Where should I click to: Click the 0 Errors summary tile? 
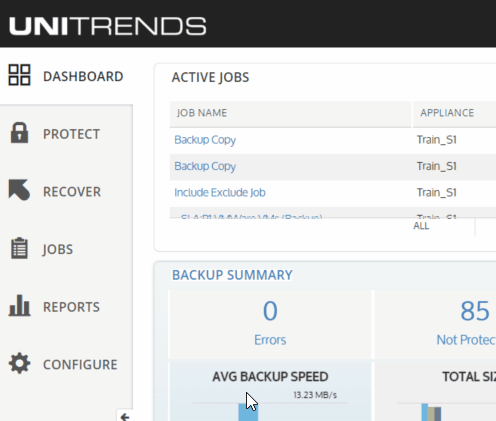[x=270, y=324]
